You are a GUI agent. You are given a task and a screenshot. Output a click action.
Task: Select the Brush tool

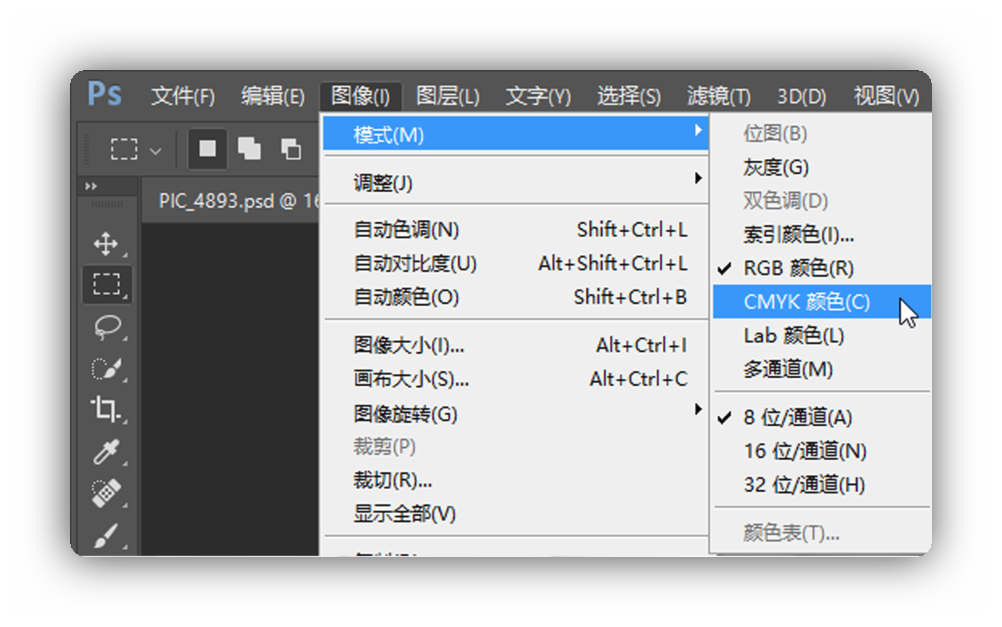click(106, 536)
